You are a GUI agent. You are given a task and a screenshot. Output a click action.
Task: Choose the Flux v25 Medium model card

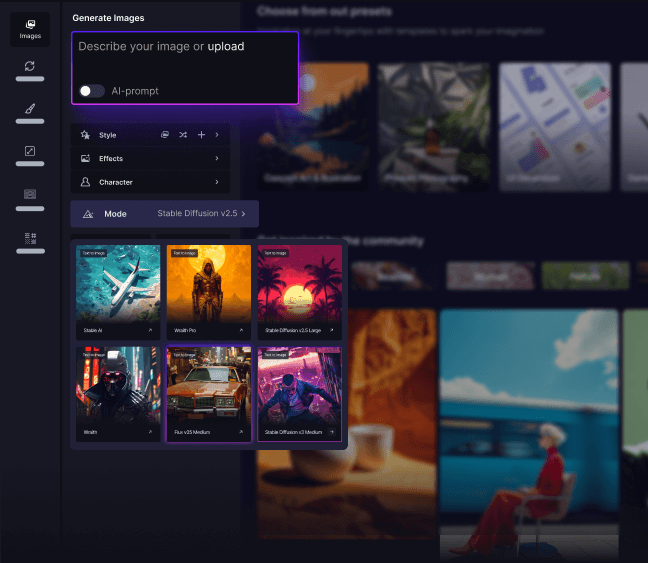pos(208,393)
